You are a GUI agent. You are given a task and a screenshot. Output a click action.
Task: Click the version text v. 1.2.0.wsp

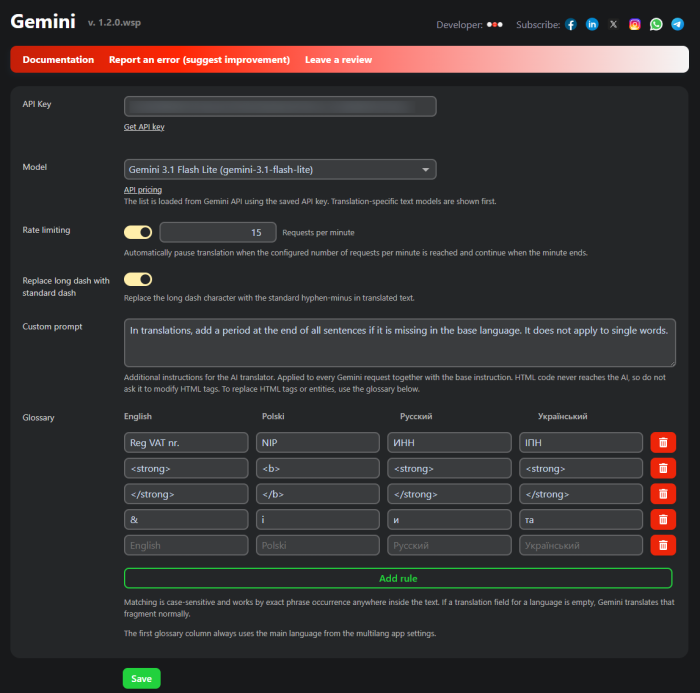pos(114,23)
